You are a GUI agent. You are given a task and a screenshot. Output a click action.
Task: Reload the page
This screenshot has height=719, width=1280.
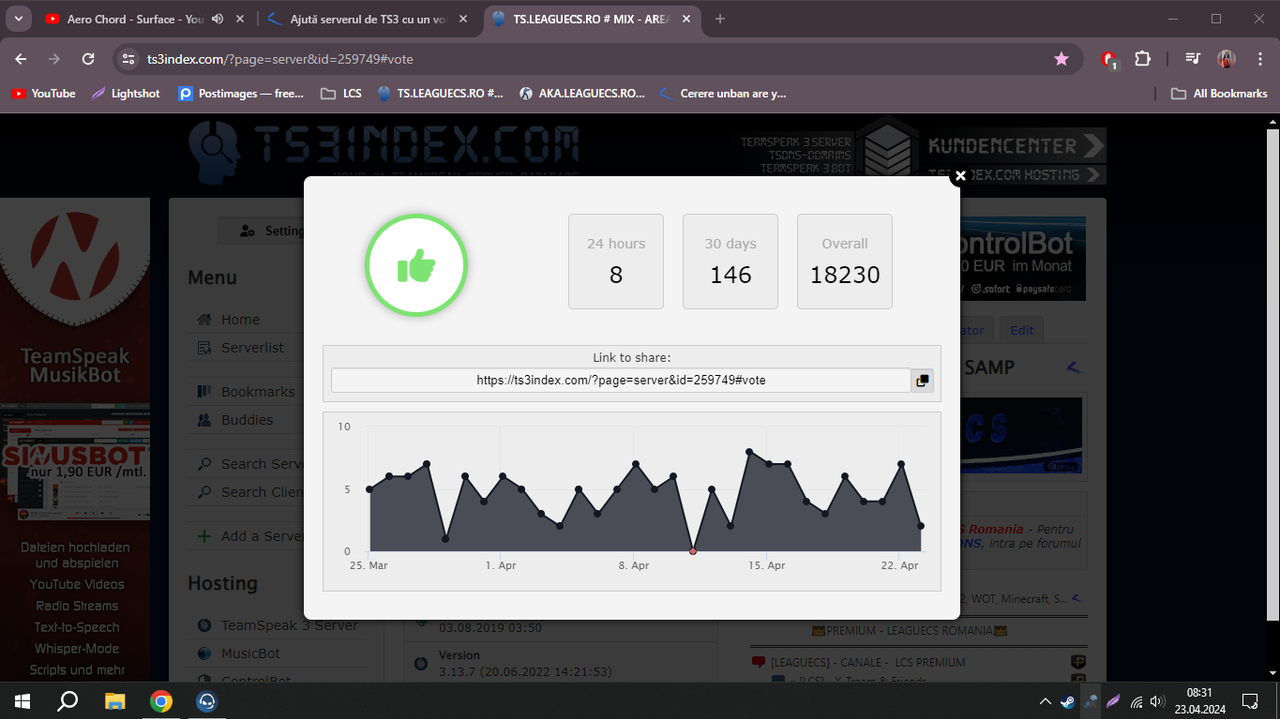point(88,59)
